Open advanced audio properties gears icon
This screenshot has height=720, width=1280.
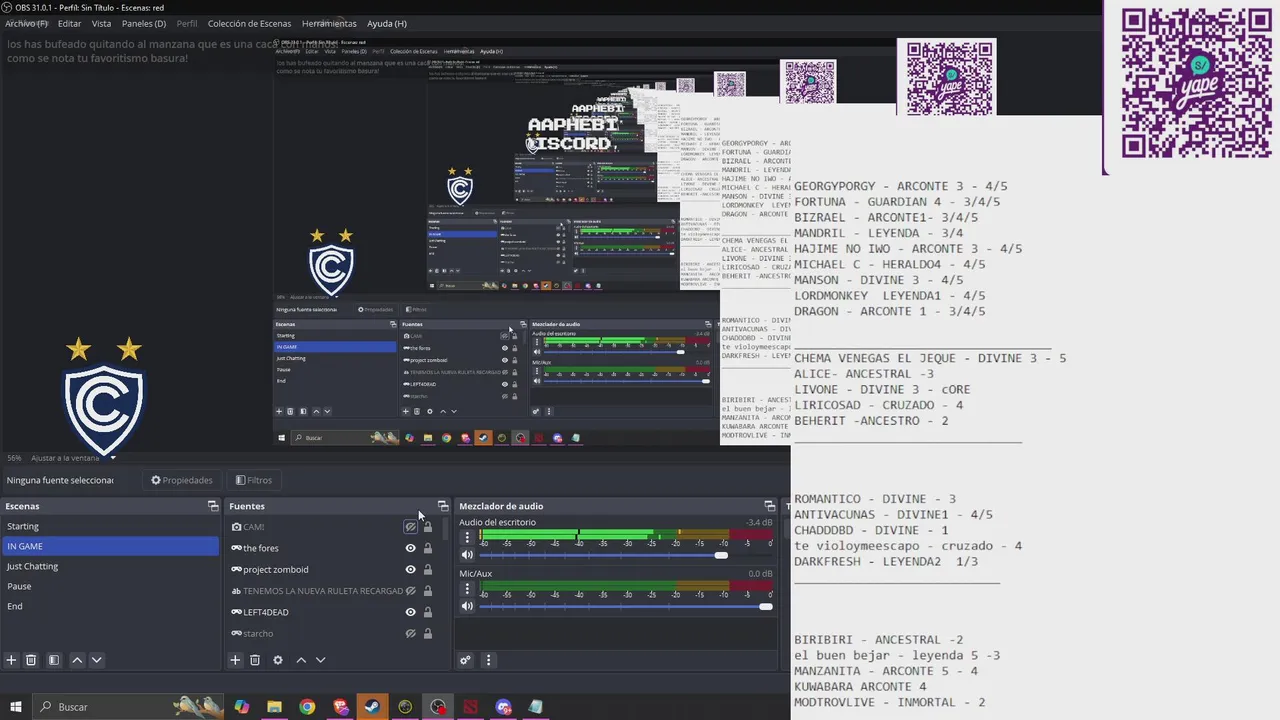point(465,660)
